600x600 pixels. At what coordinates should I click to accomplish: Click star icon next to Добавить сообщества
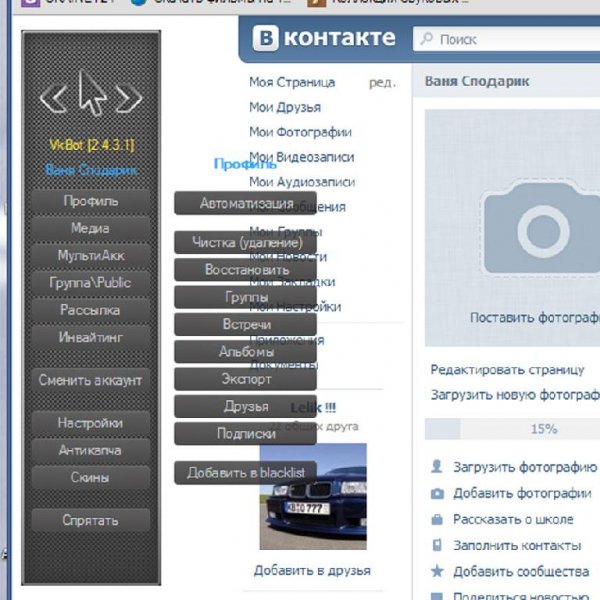click(x=437, y=571)
